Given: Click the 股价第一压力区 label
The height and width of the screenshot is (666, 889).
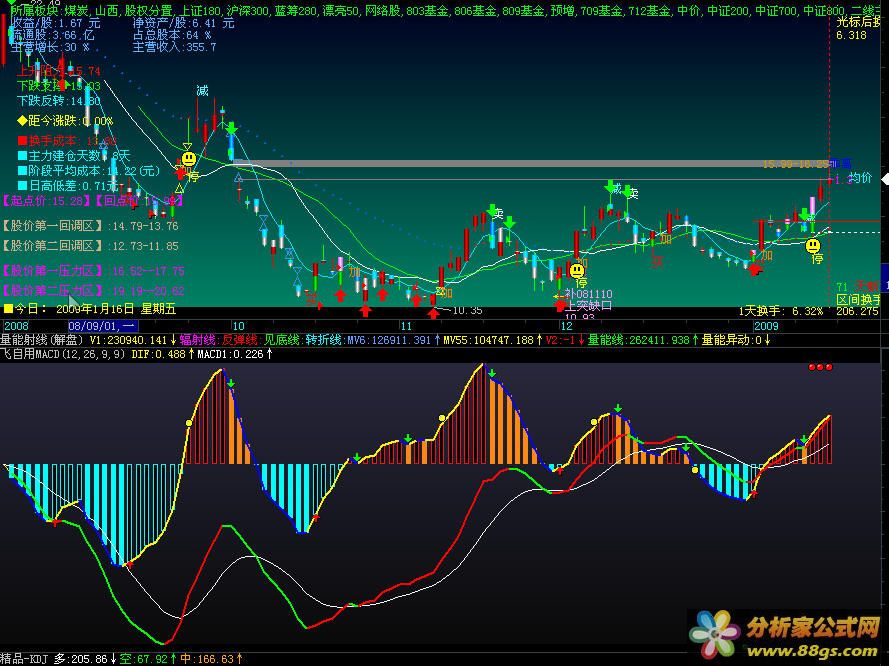Looking at the screenshot, I should point(55,271).
